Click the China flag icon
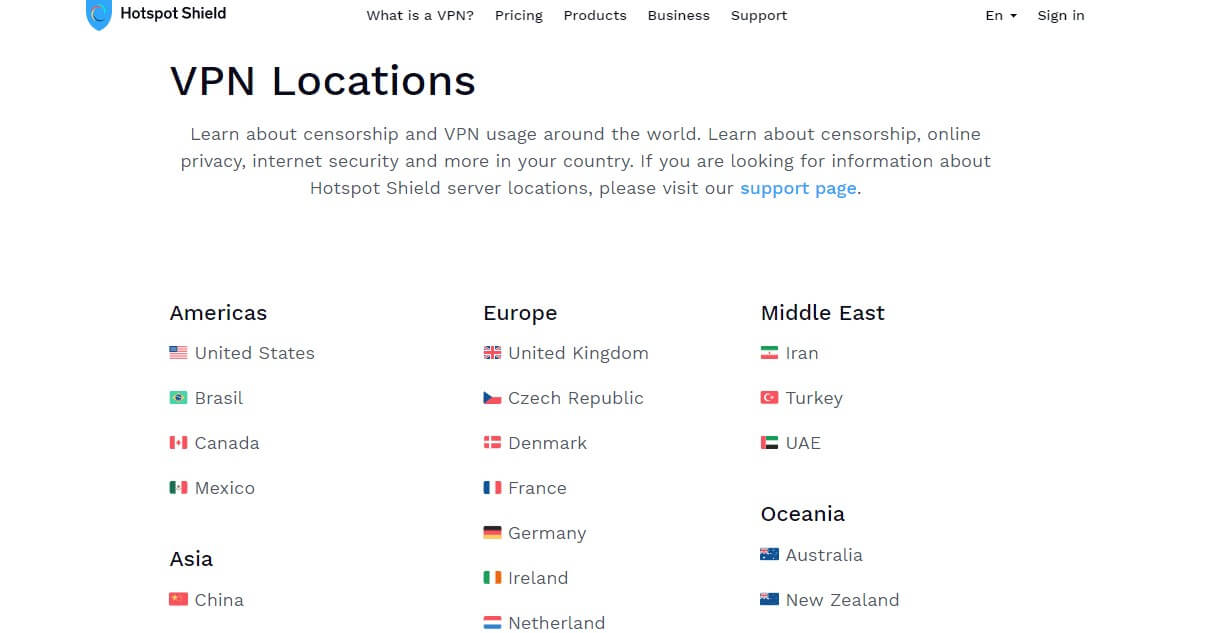 (x=178, y=600)
